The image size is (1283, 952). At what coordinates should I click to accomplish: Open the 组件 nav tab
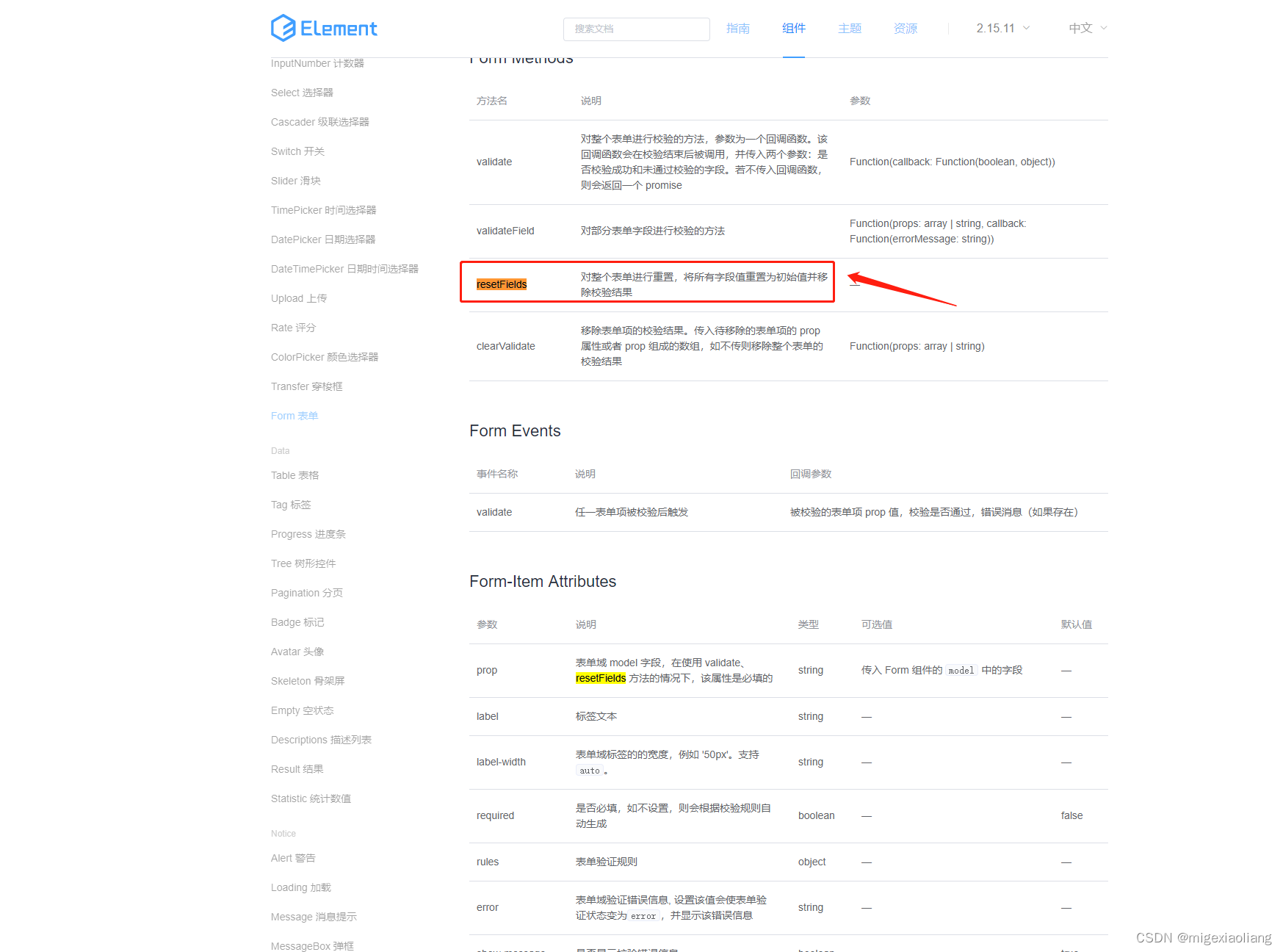click(x=793, y=28)
